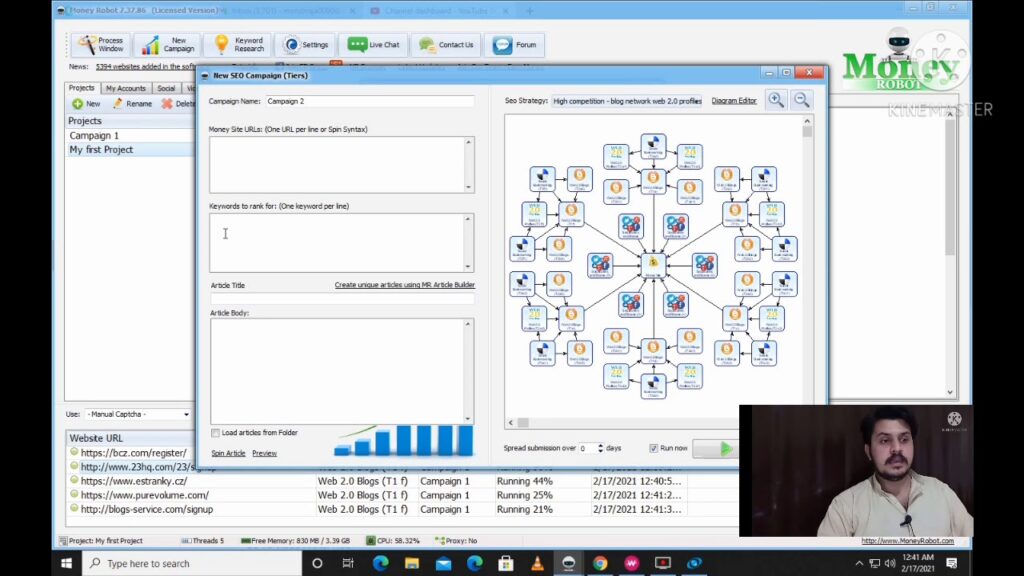Open VLC media player from taskbar
The width and height of the screenshot is (1024, 576).
click(537, 563)
